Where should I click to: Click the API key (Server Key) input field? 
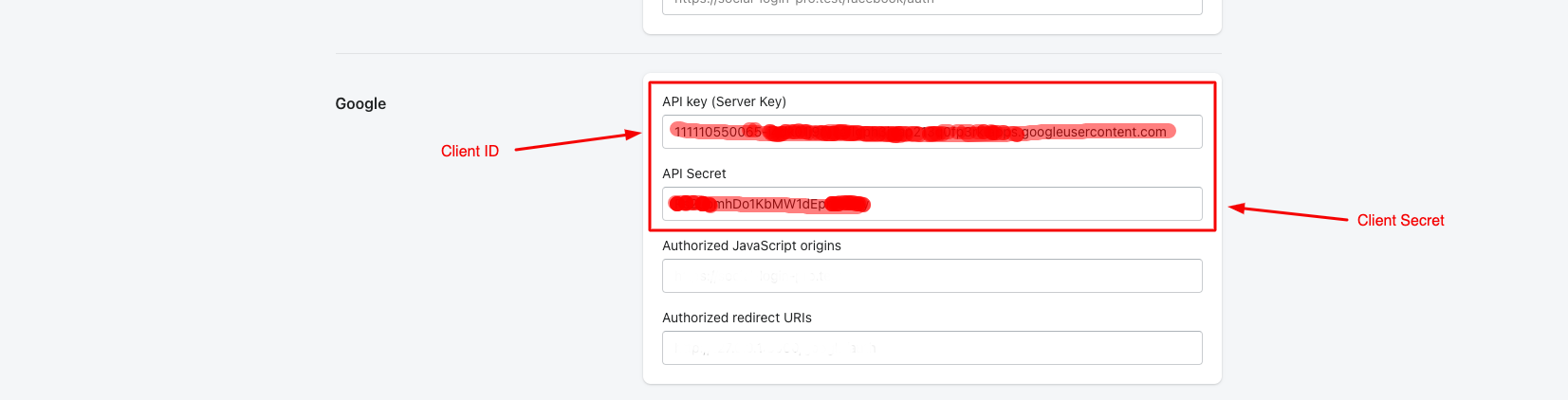pos(932,132)
